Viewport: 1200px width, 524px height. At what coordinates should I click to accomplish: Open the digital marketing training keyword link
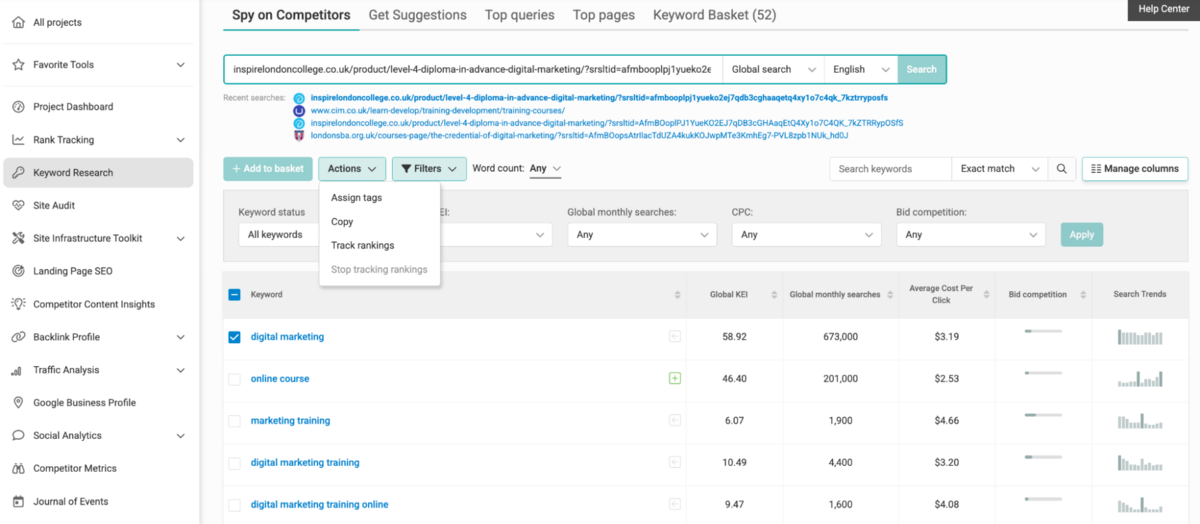(305, 463)
